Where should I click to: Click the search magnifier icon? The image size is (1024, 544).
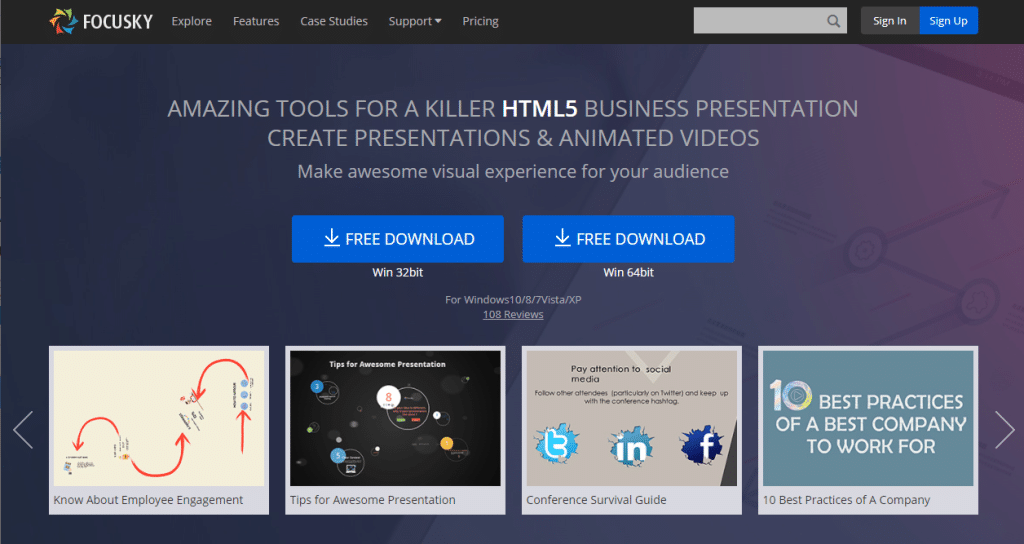834,21
